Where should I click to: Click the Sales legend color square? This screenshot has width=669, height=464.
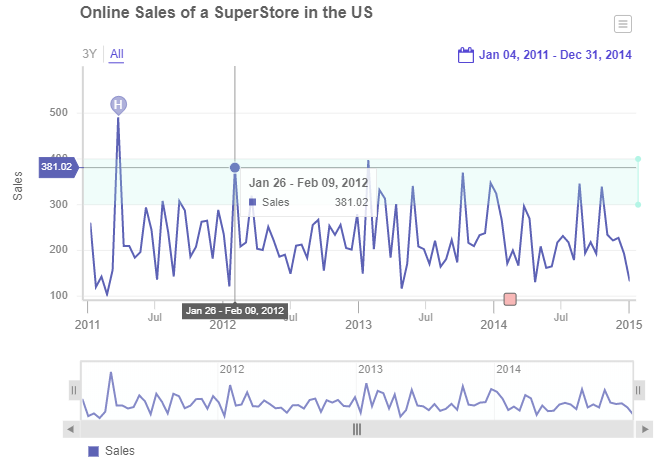[94, 451]
